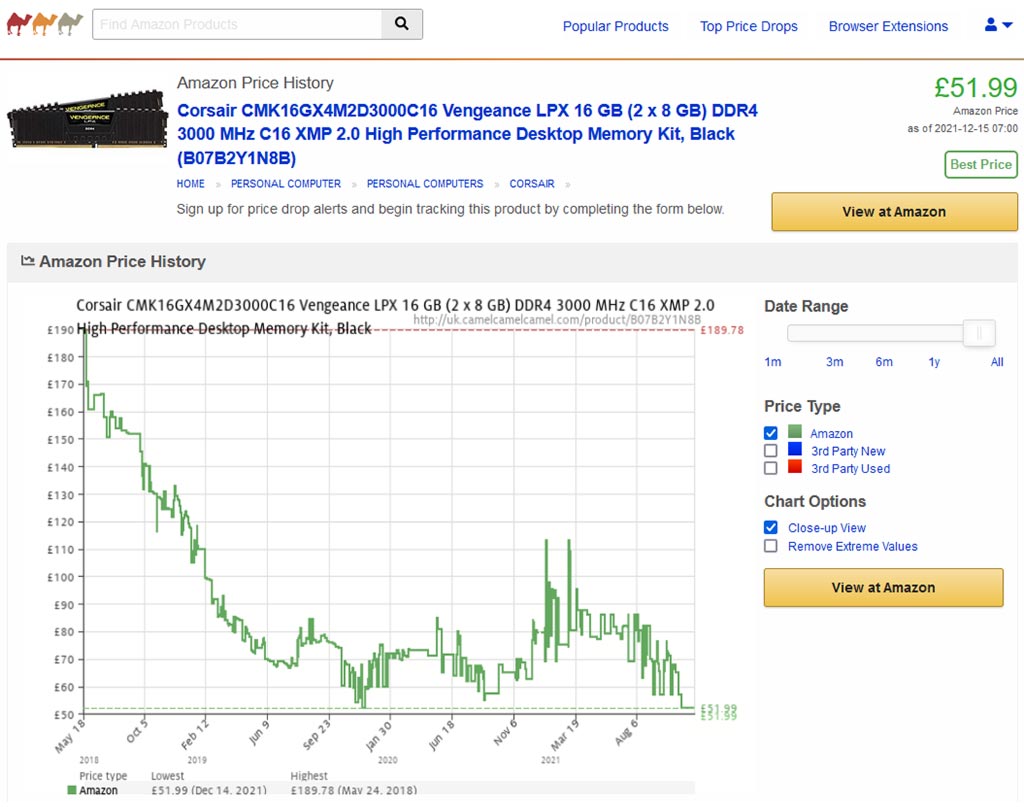The width and height of the screenshot is (1024, 807).
Task: Click the Date Range slider handle
Action: click(x=979, y=334)
